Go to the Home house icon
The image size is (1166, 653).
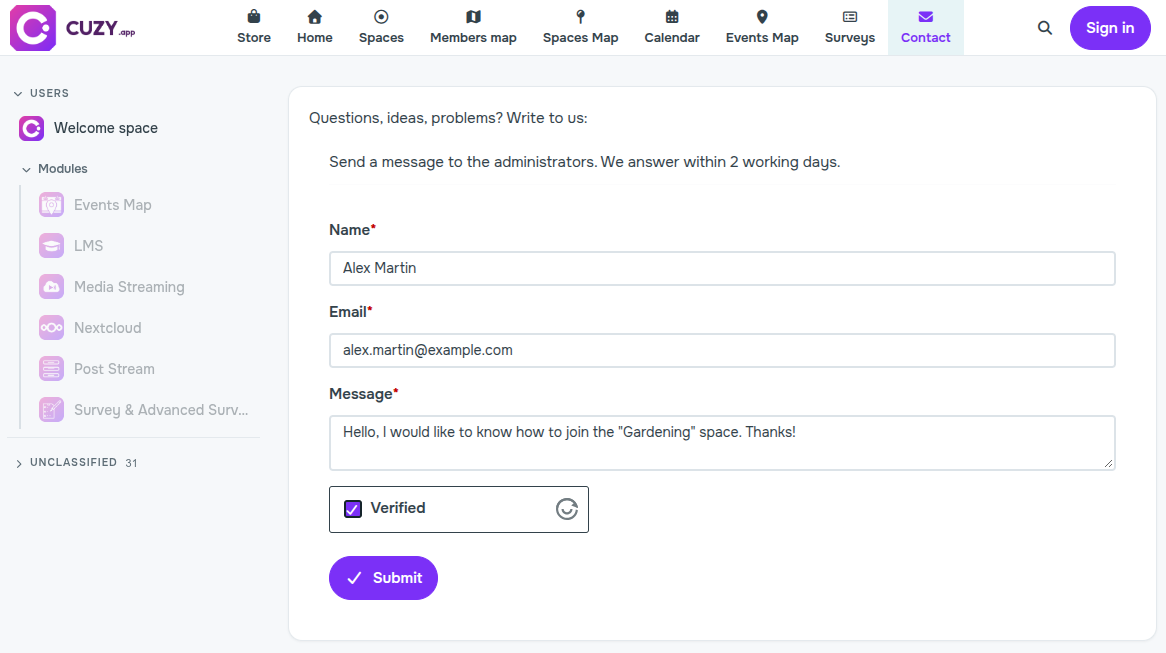315,16
